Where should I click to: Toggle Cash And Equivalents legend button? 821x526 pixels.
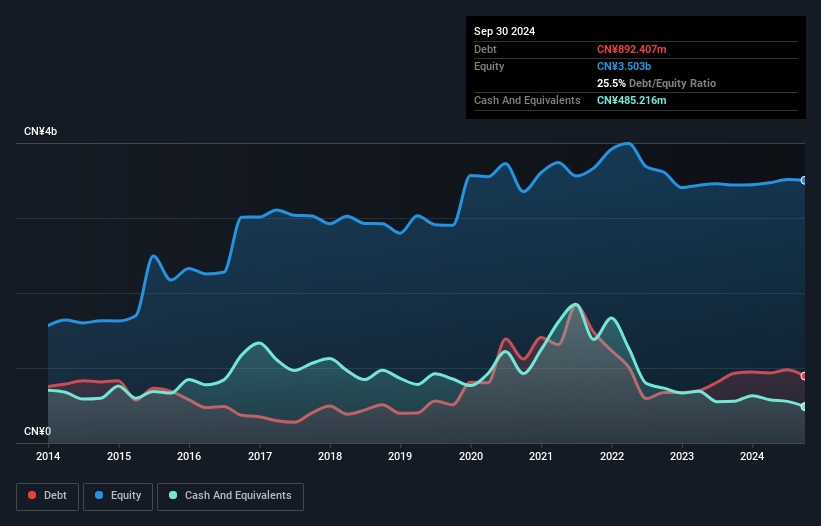[x=230, y=496]
